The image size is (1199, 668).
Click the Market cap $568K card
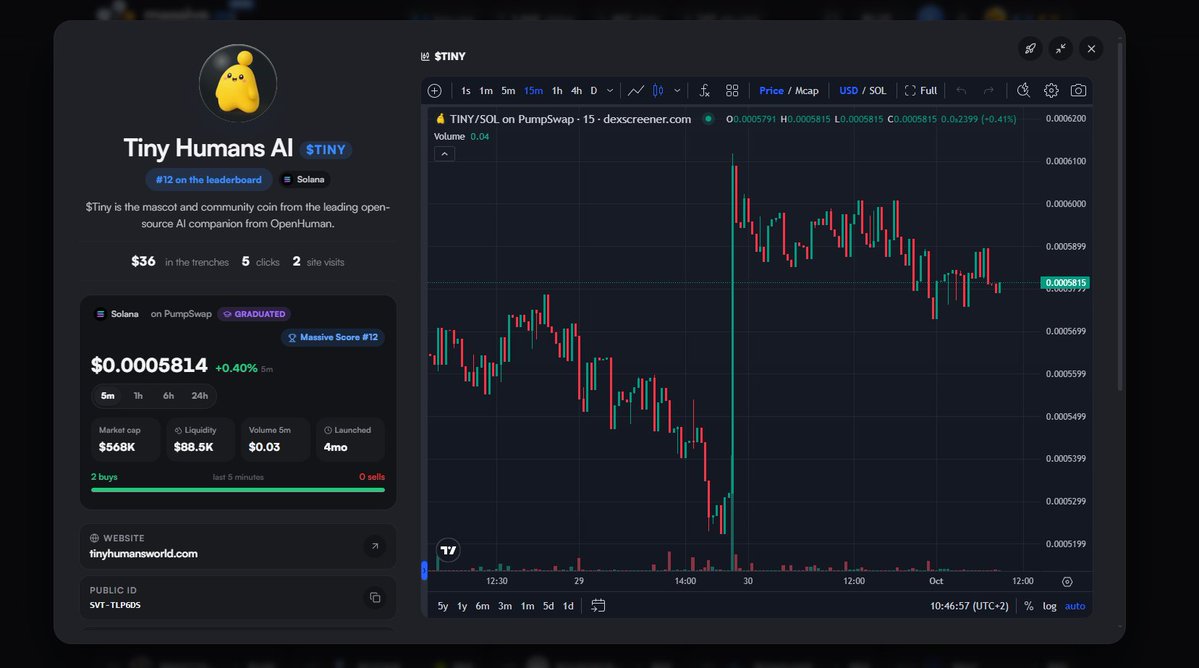pos(125,439)
